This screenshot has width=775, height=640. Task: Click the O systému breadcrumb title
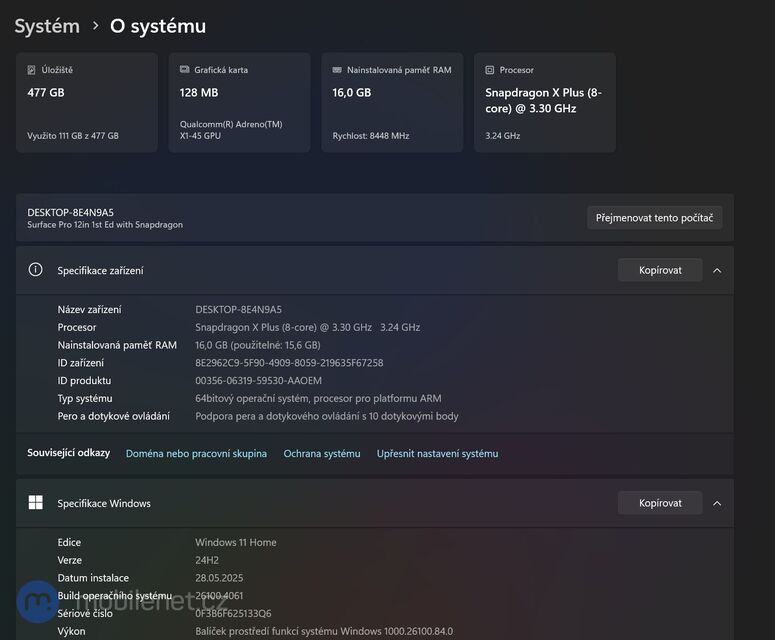pyautogui.click(x=158, y=26)
